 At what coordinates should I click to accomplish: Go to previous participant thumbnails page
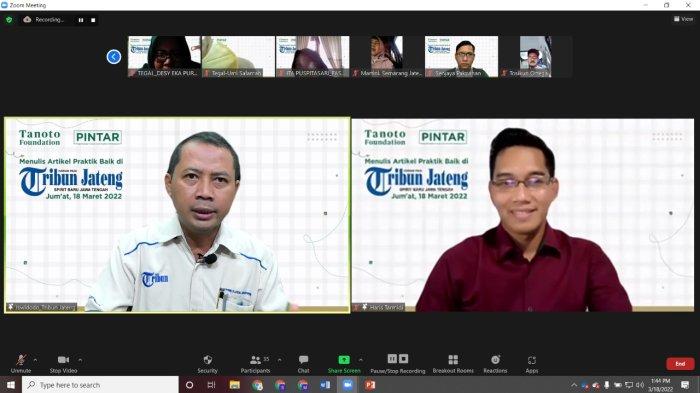click(x=114, y=57)
